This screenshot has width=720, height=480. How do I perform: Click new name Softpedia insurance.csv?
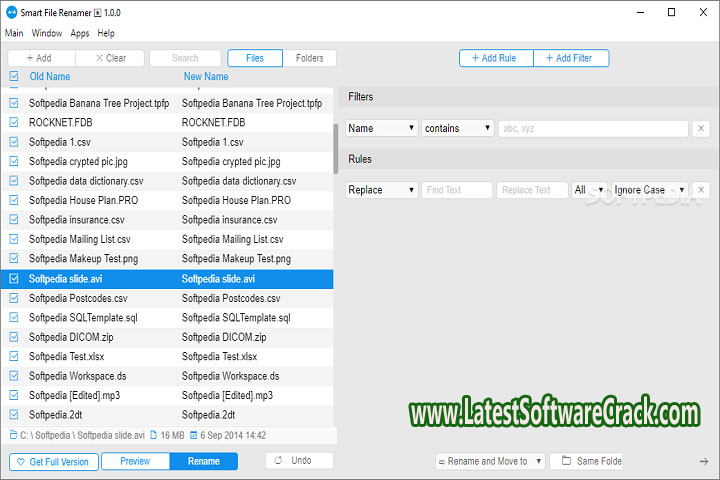coord(230,220)
